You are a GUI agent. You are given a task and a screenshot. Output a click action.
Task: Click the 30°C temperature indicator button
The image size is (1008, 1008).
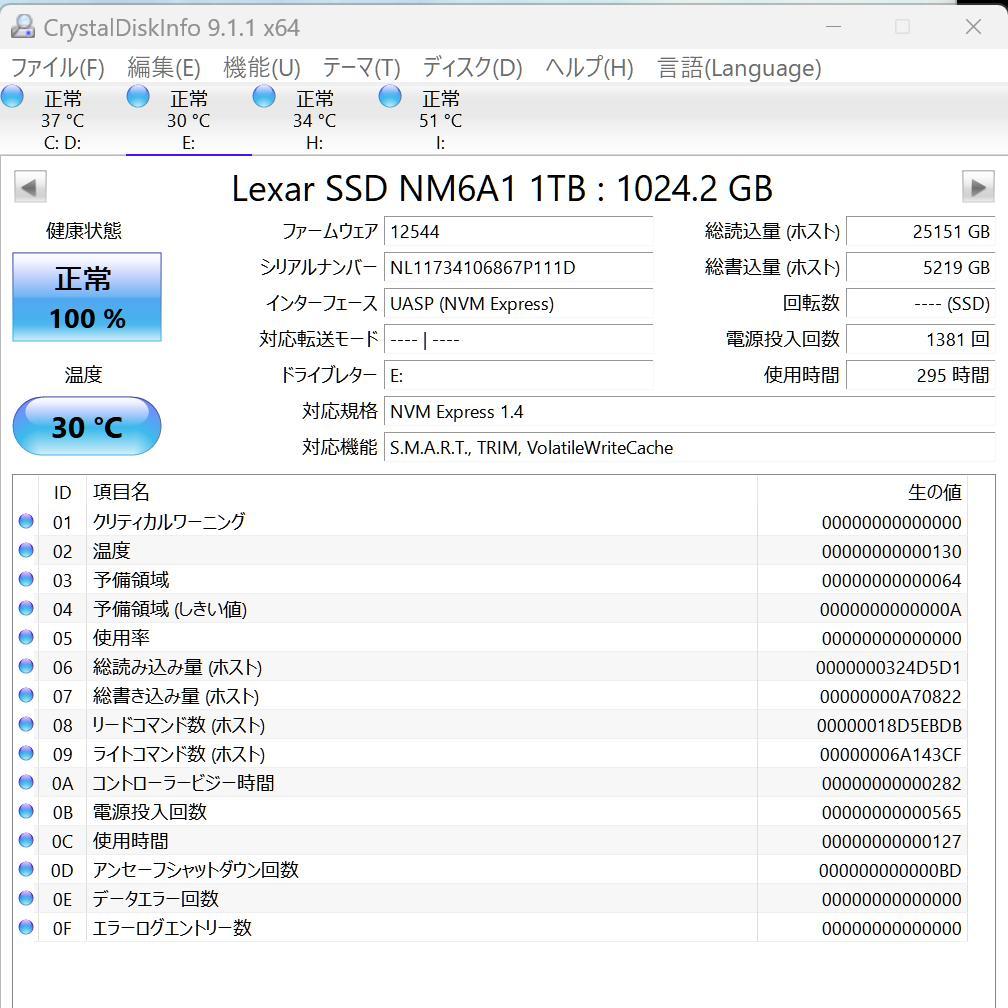86,426
